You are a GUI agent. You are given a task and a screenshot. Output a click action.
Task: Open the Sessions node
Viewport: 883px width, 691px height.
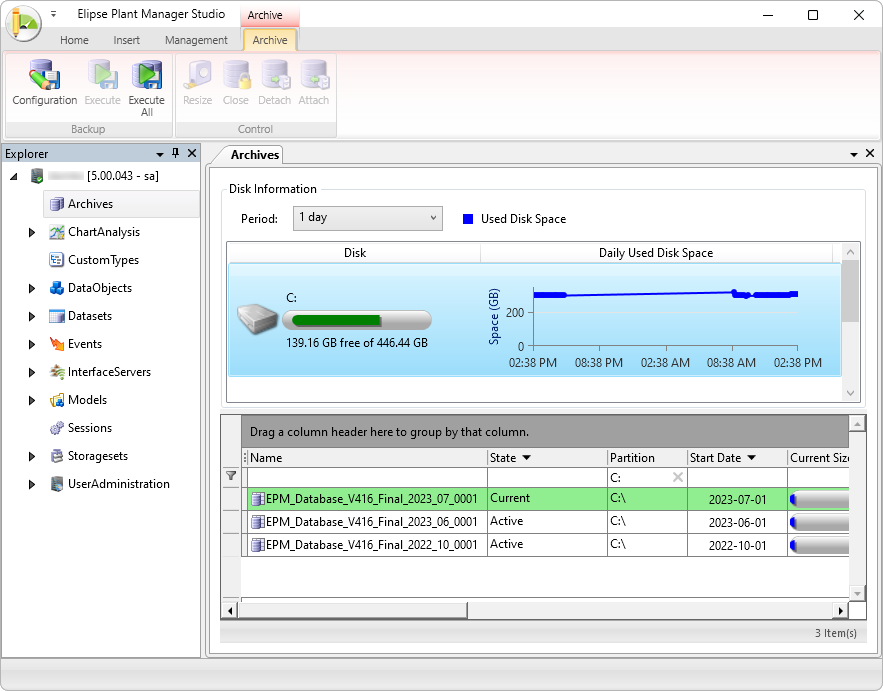coord(89,428)
